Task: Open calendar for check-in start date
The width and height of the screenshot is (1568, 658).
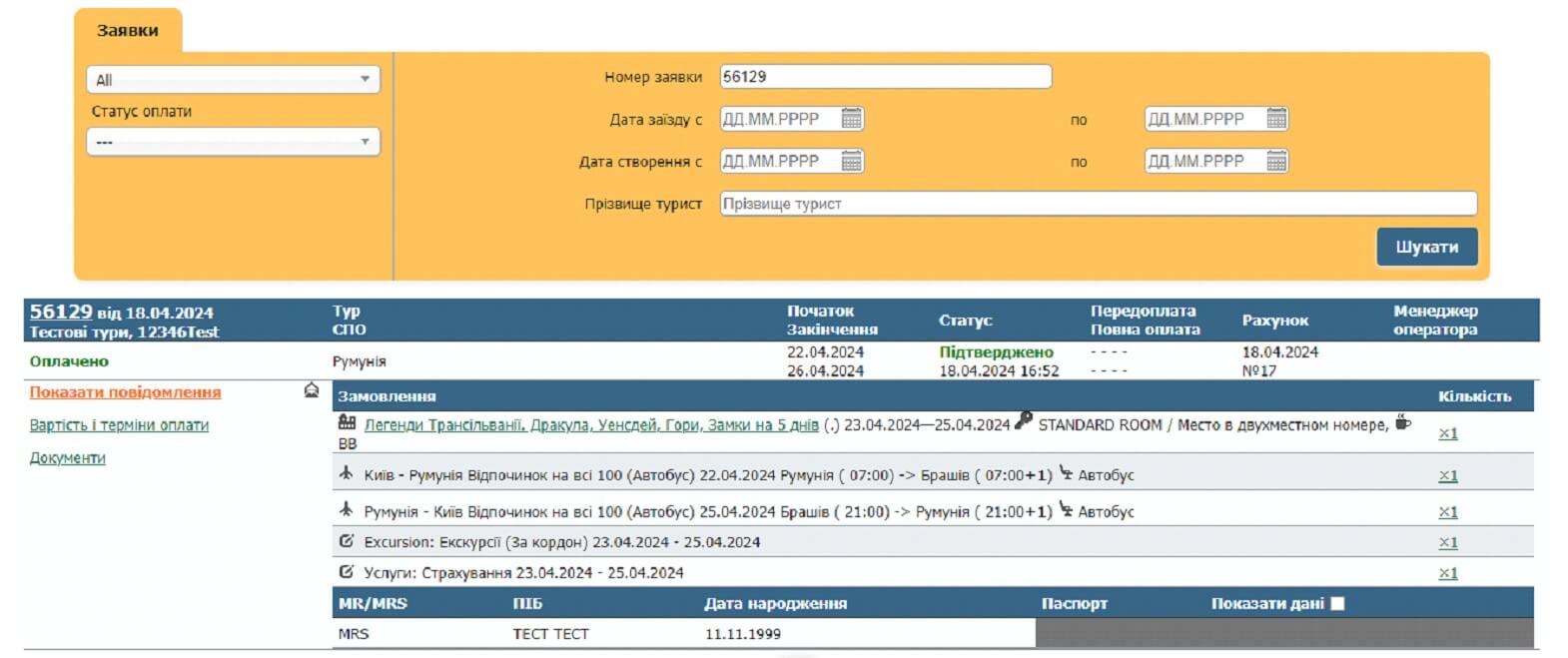Action: tap(851, 119)
